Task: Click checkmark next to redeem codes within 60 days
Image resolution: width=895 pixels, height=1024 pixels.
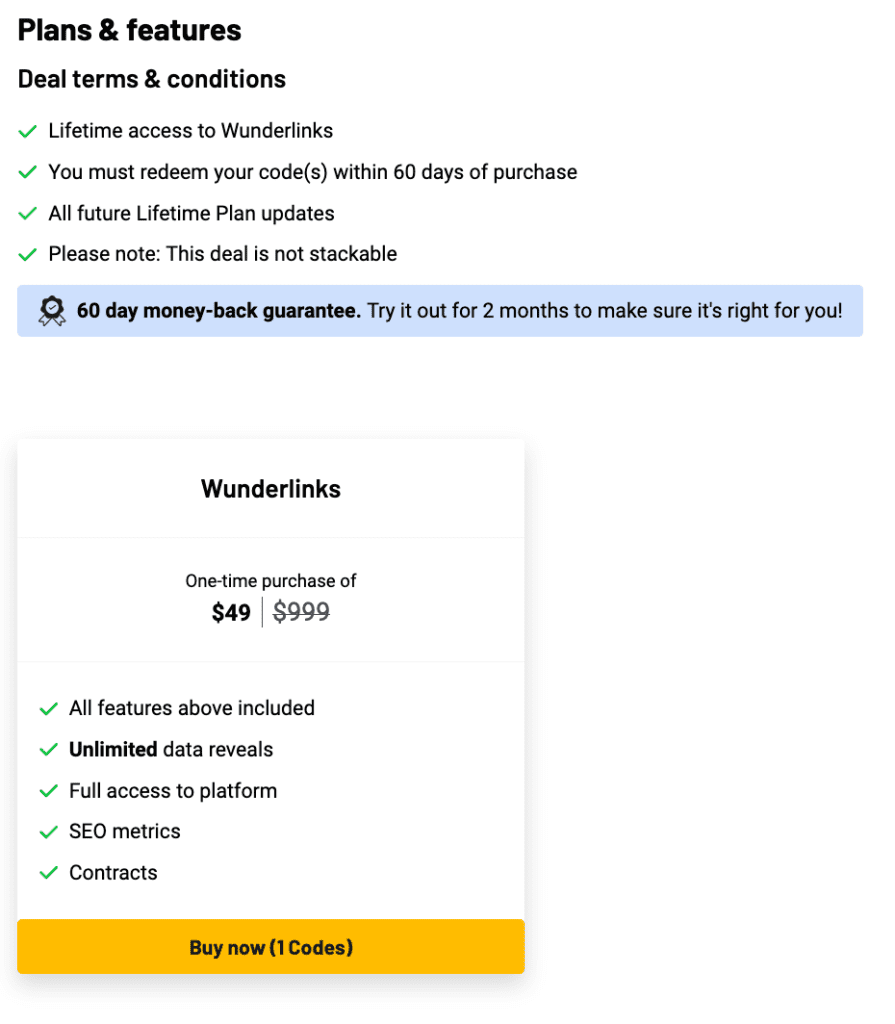Action: tap(27, 173)
